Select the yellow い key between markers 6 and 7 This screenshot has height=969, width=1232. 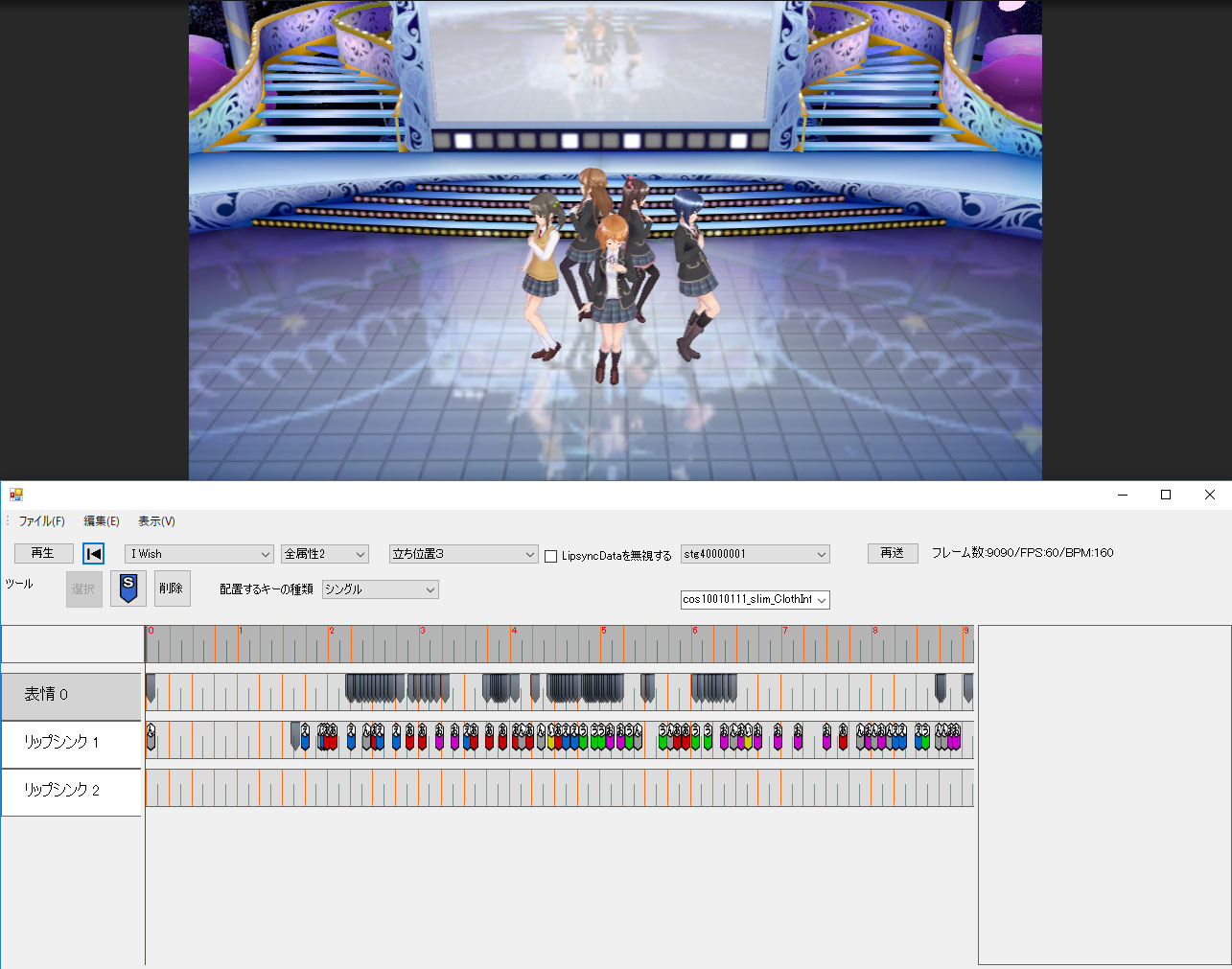(x=748, y=736)
